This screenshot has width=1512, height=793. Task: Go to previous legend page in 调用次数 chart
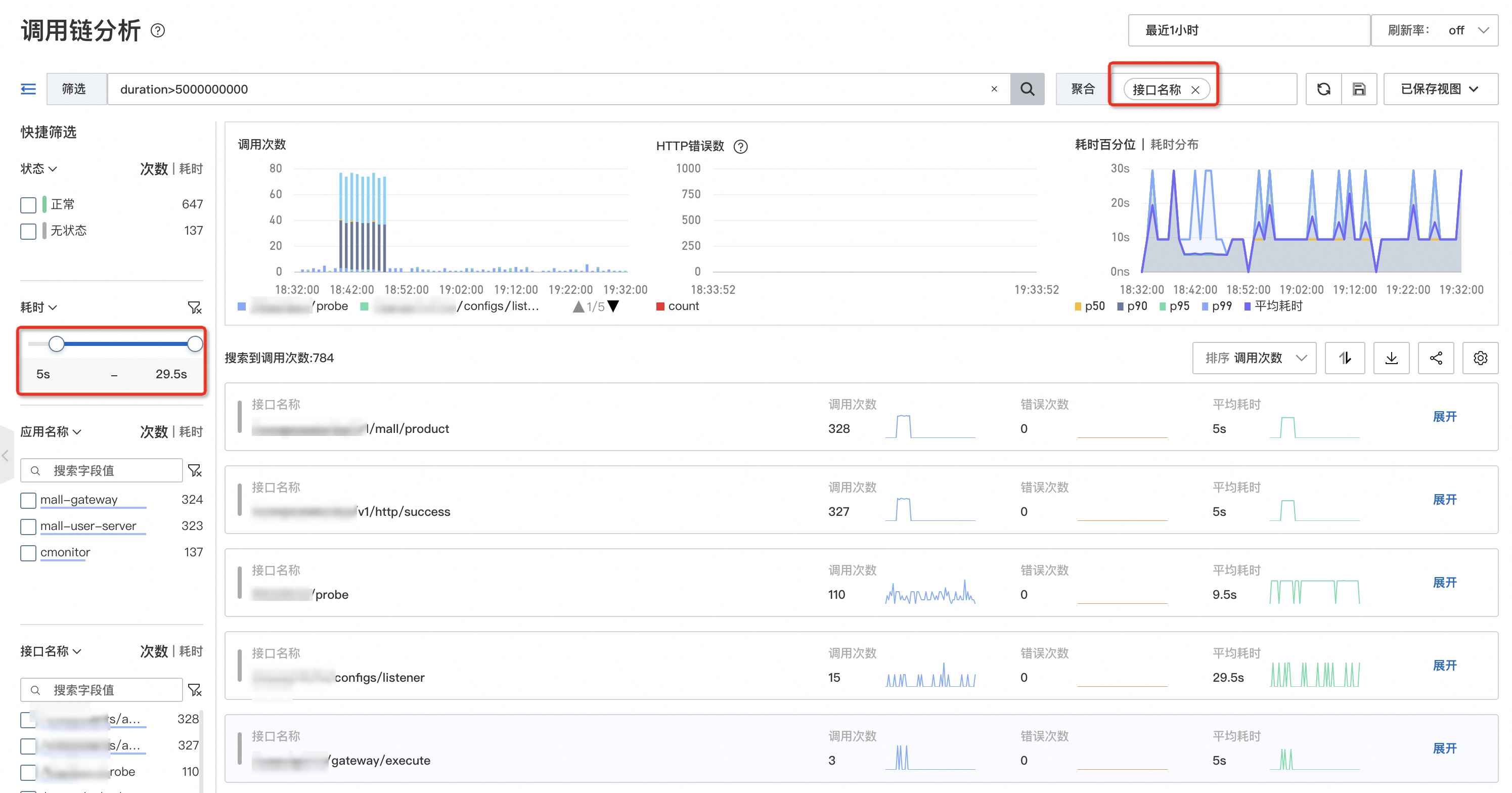click(x=578, y=306)
